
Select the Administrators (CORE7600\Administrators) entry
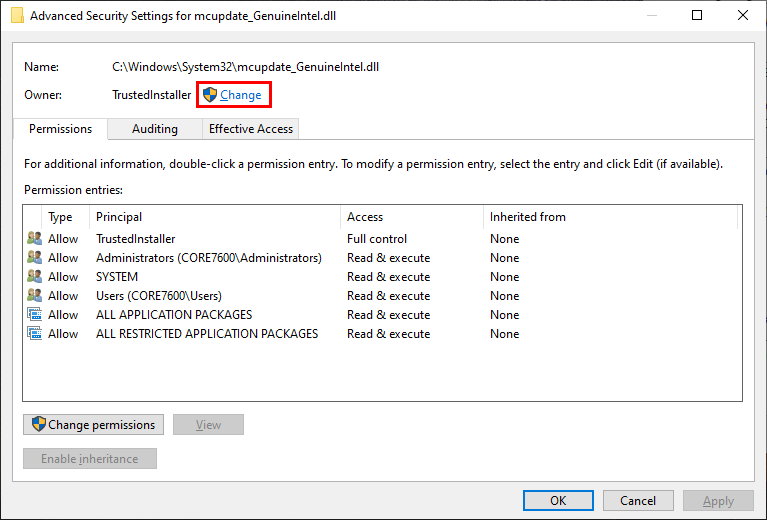(x=382, y=258)
